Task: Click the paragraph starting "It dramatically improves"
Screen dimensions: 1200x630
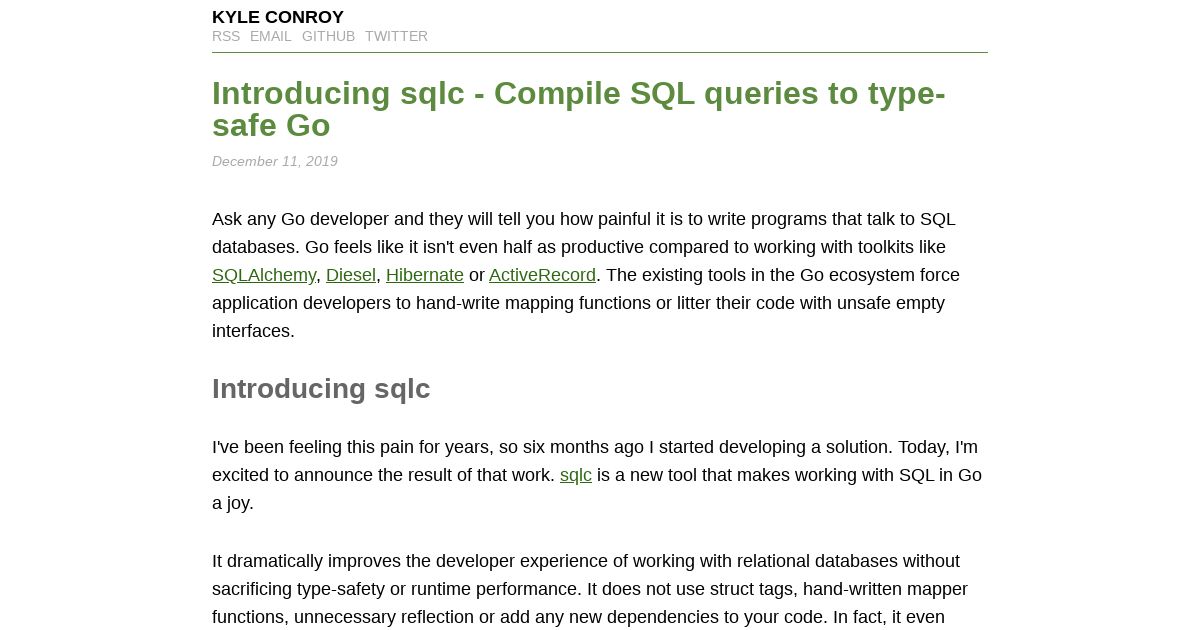Action: click(598, 589)
